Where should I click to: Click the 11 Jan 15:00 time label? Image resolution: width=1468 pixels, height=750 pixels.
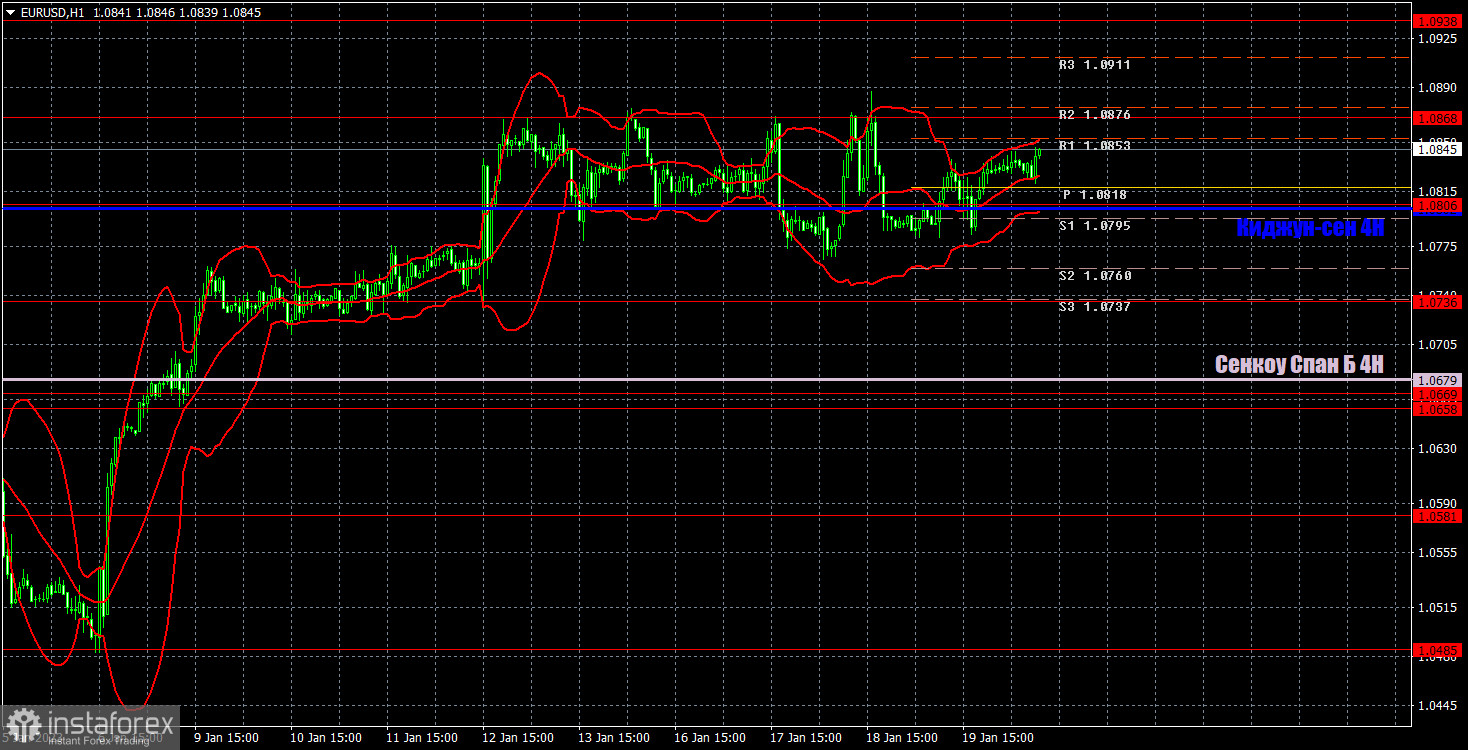point(421,738)
